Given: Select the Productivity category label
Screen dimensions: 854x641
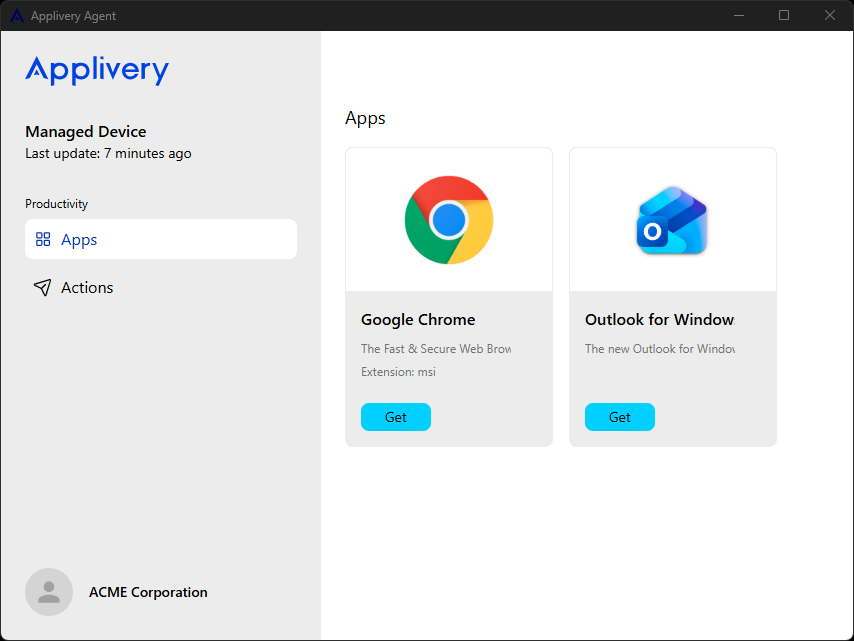Looking at the screenshot, I should (56, 203).
